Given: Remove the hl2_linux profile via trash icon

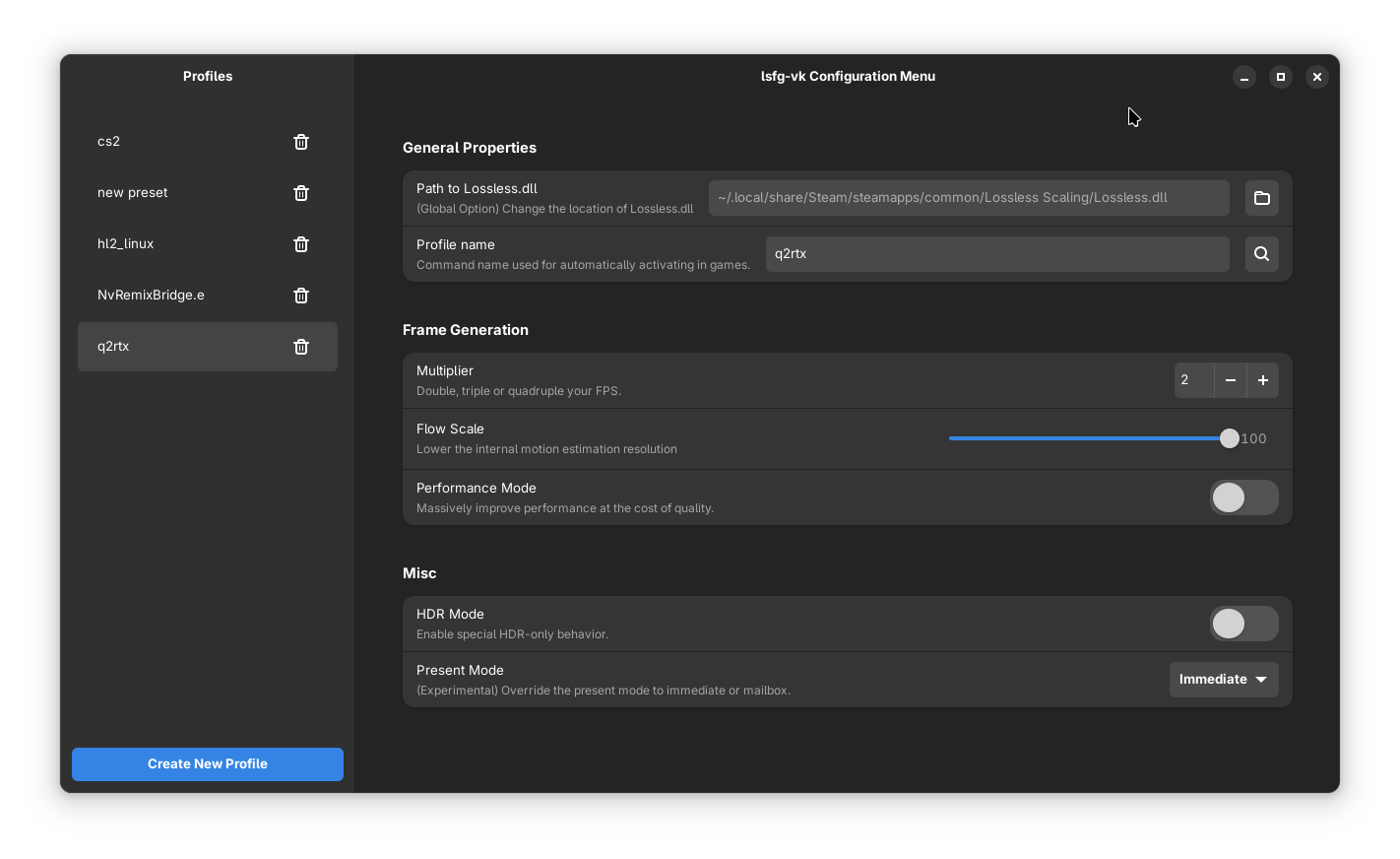Looking at the screenshot, I should 301,244.
